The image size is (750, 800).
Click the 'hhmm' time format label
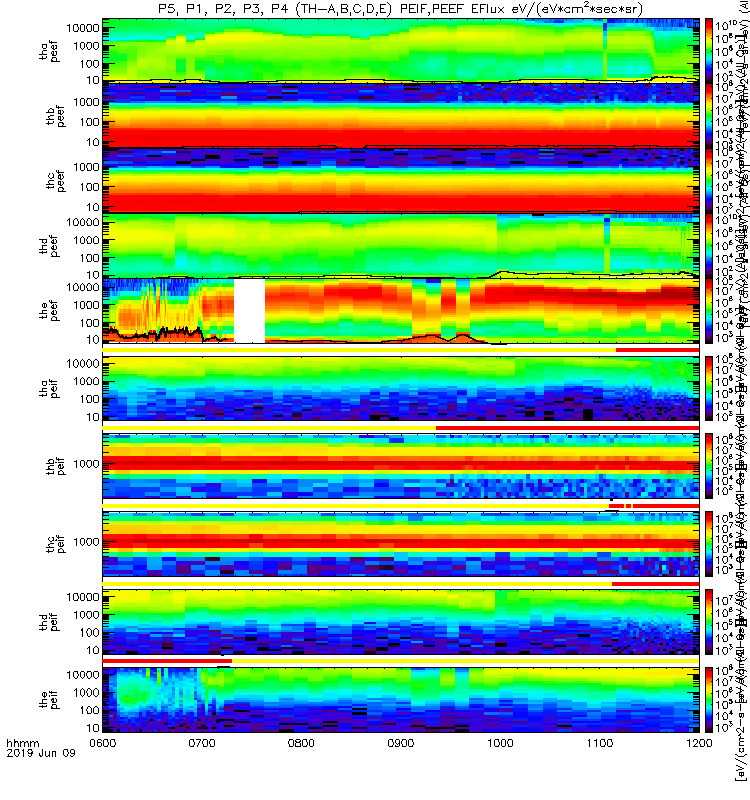tap(22, 743)
